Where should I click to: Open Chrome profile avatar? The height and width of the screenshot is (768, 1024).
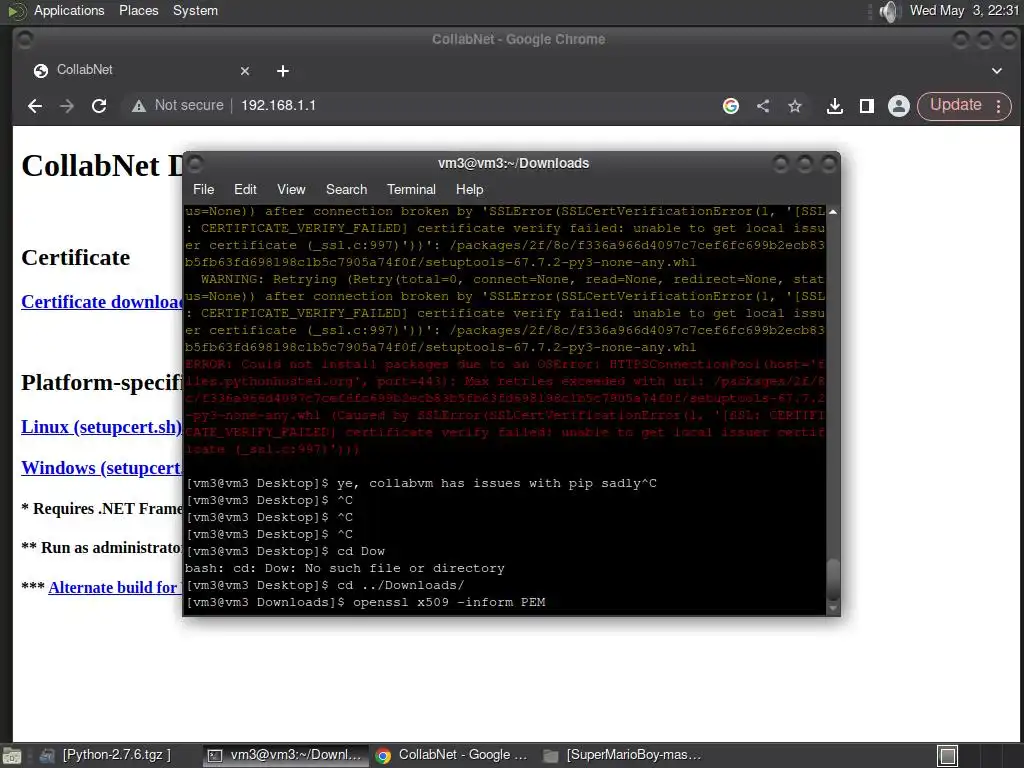tap(899, 106)
